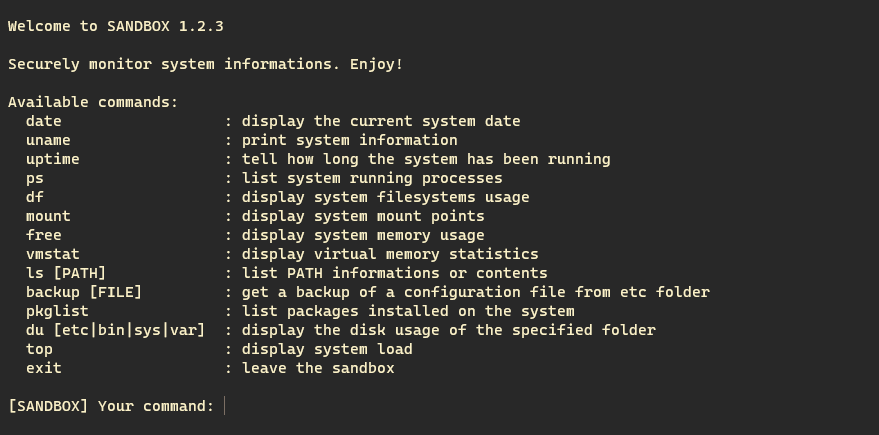
Task: Click the command input after "Your command:"
Action: pyautogui.click(x=549, y=406)
